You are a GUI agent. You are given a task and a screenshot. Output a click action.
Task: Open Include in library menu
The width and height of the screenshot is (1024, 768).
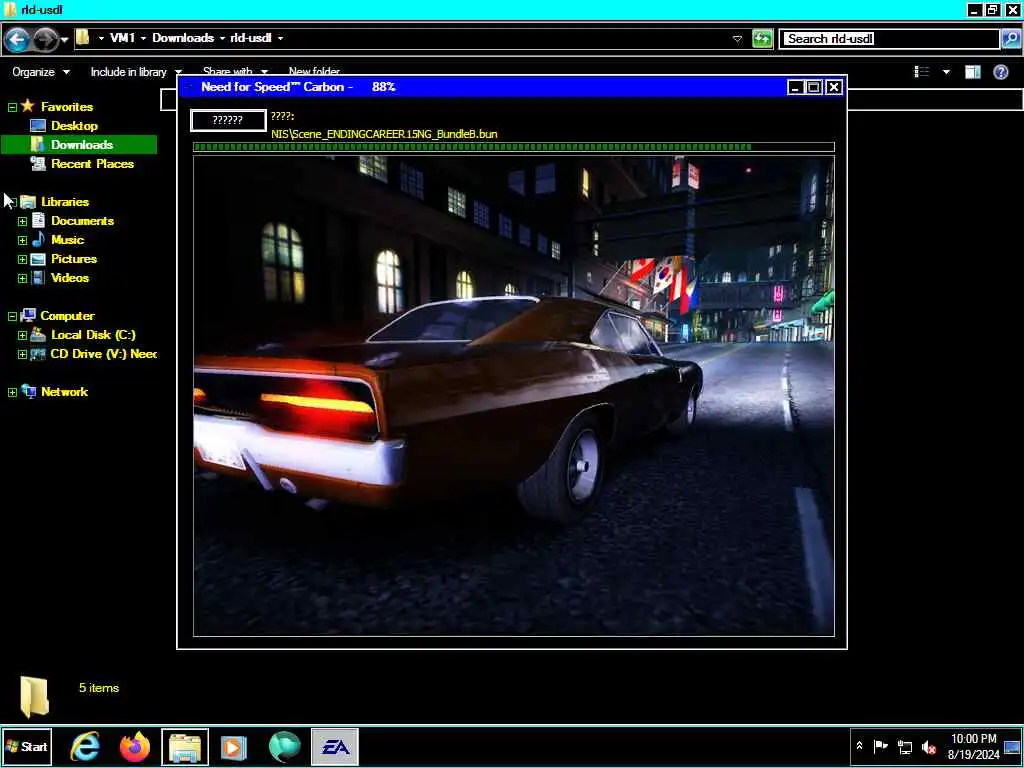tap(136, 72)
